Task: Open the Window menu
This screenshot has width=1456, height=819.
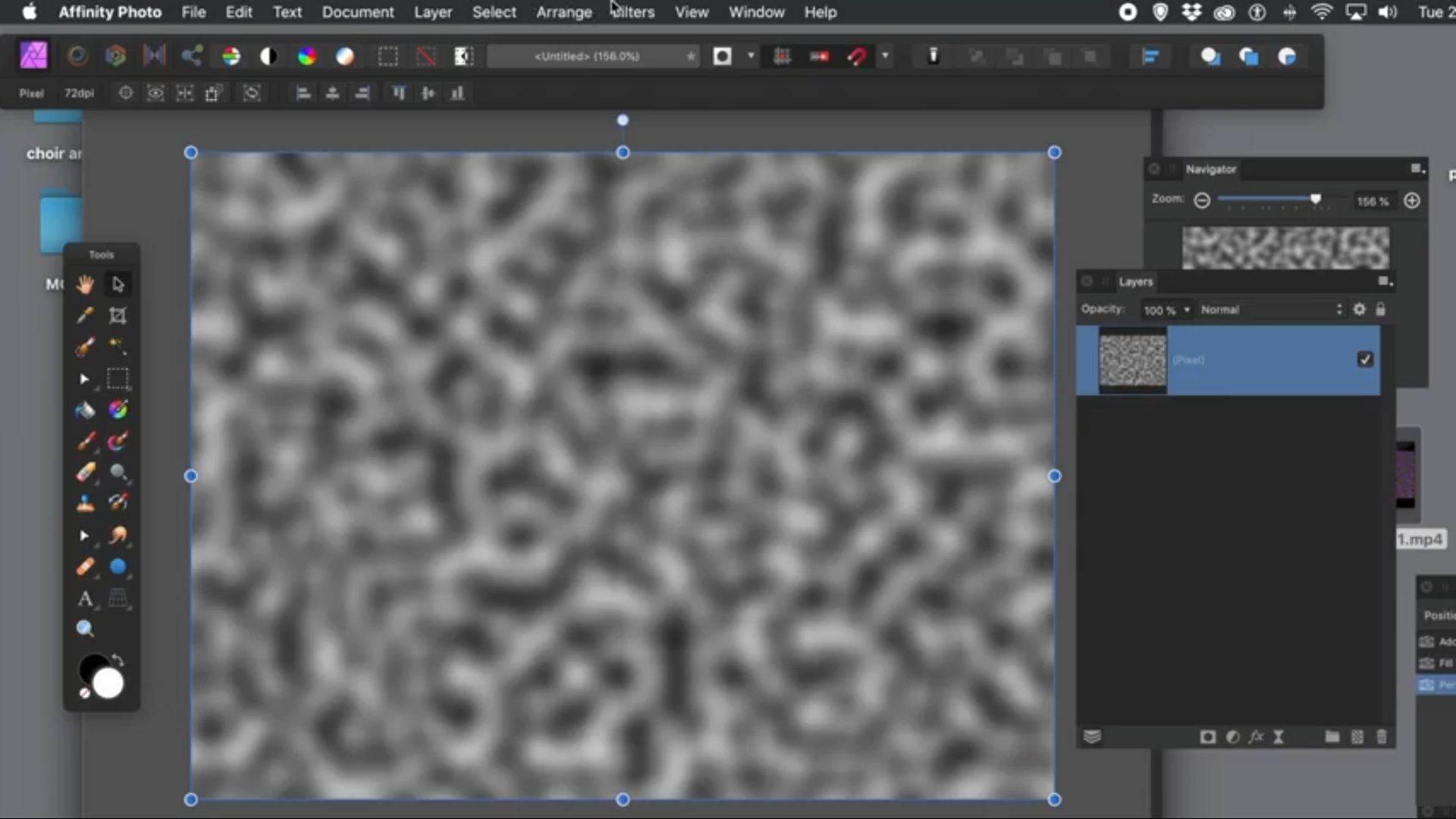Action: click(757, 12)
